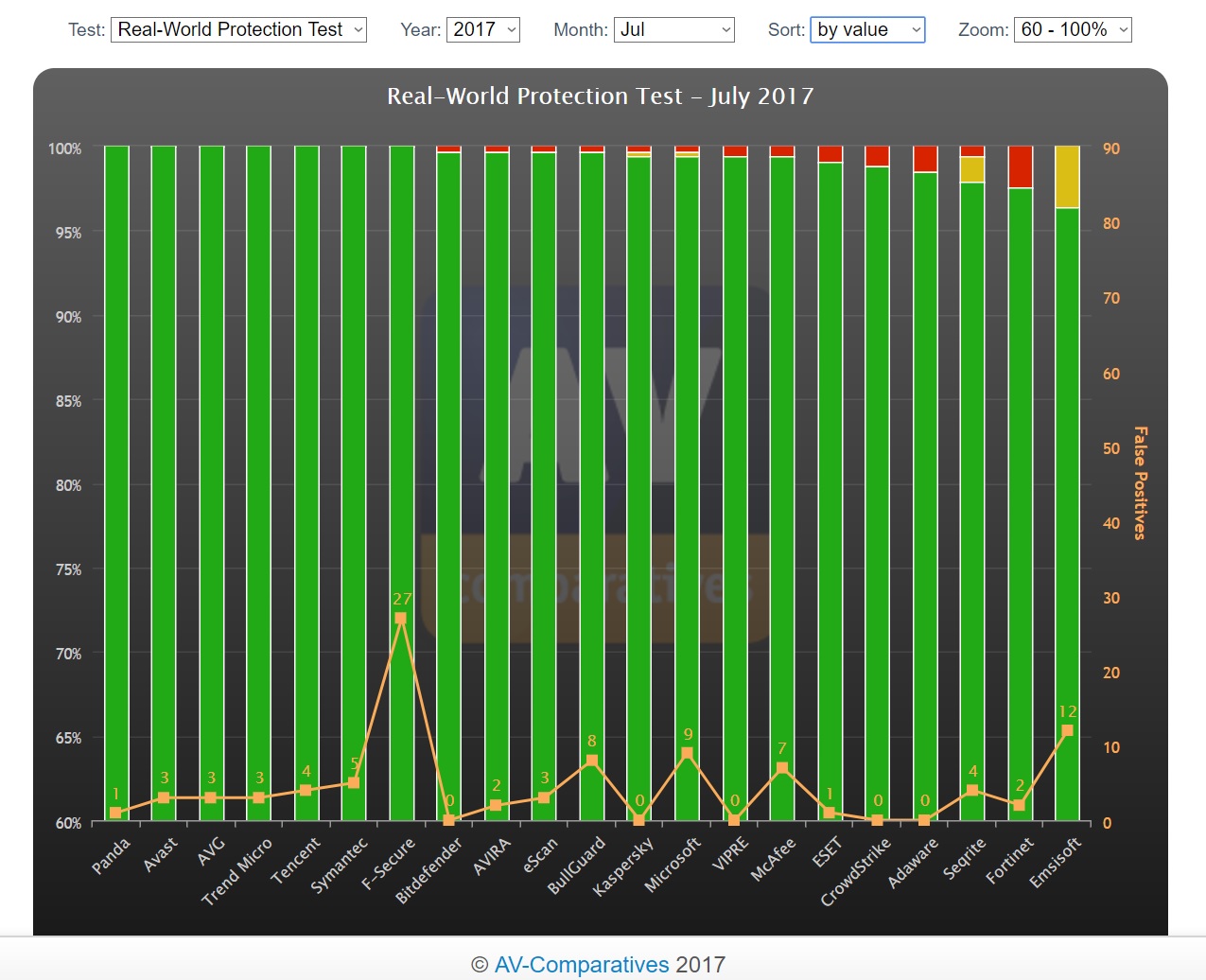The image size is (1206, 980).
Task: Select the Kaspersky green bar
Action: 639,488
